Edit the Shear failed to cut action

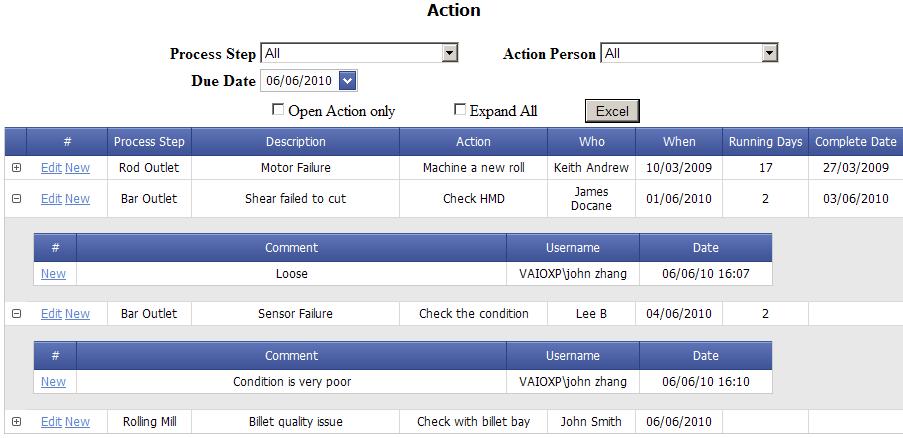[x=51, y=199]
